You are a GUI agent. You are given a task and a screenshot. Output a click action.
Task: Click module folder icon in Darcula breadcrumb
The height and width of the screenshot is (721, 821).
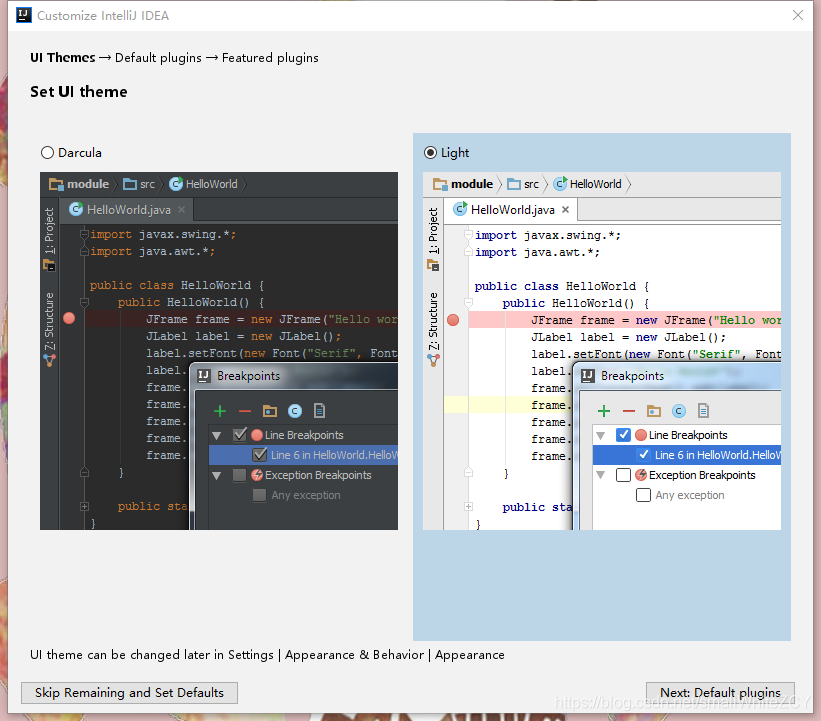56,184
